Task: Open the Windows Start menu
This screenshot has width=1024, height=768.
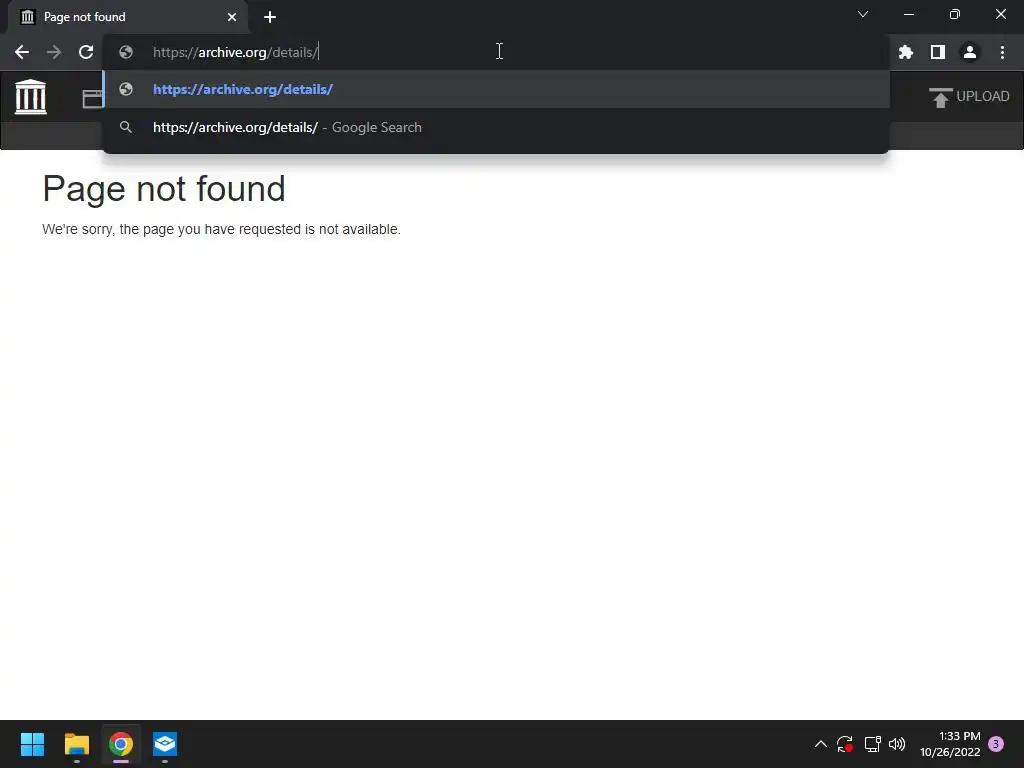Action: click(32, 744)
